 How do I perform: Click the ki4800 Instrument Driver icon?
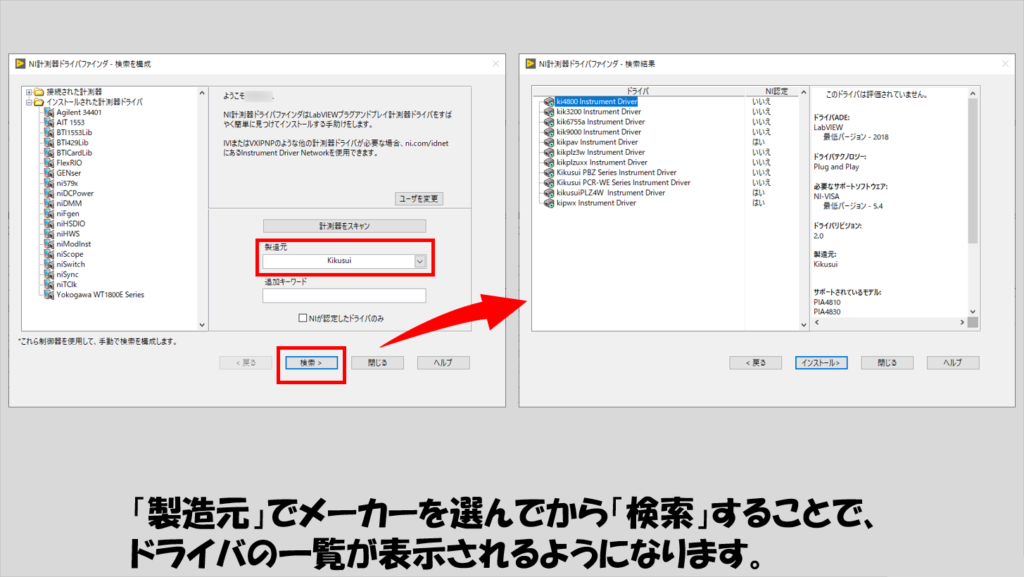[x=549, y=102]
